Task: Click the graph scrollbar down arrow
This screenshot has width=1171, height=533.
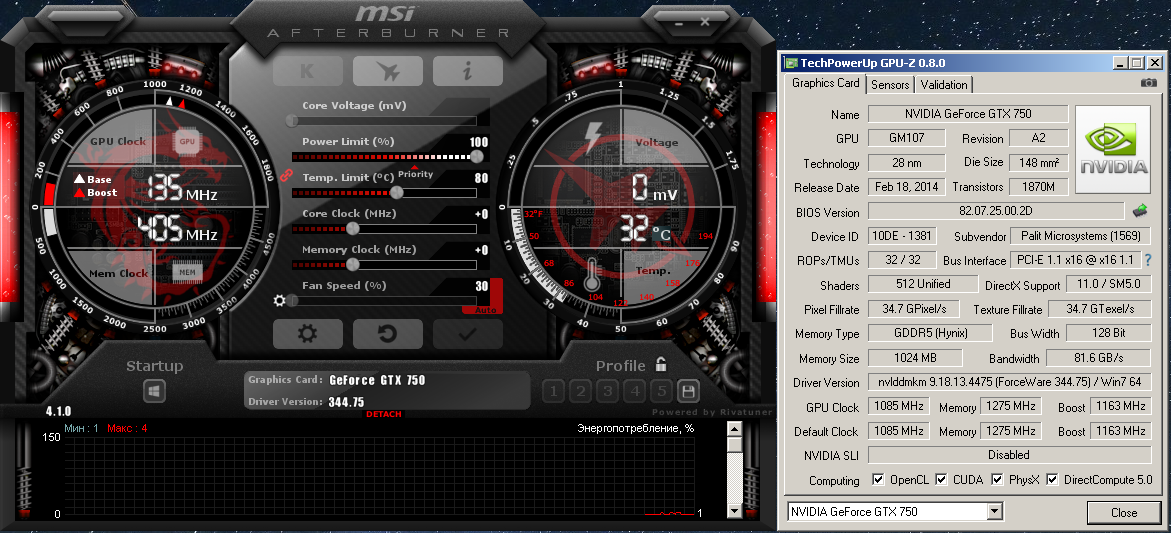Action: [734, 511]
